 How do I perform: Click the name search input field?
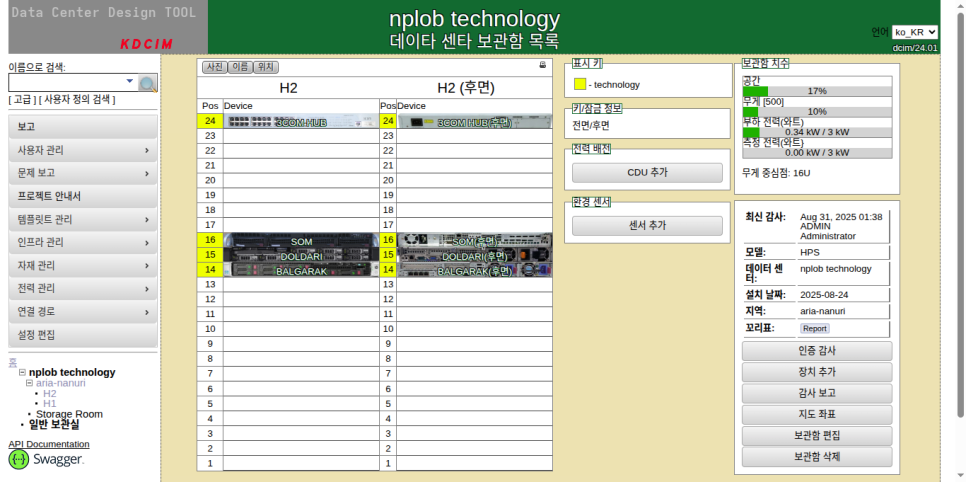click(x=70, y=82)
